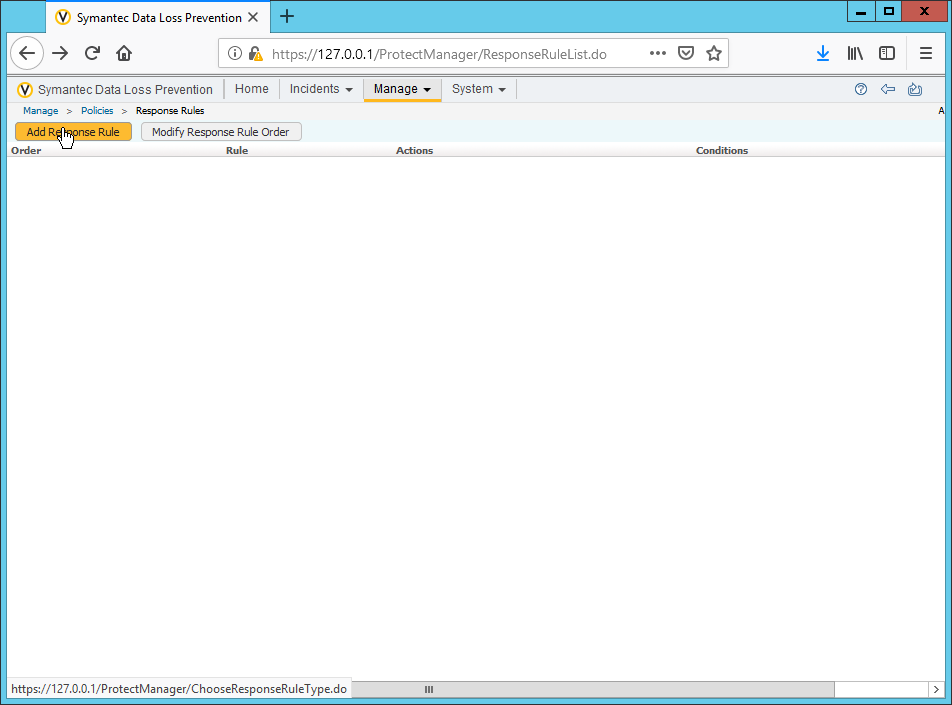The width and height of the screenshot is (952, 705).
Task: Go forward with the browser forward arrow
Action: tap(60, 53)
